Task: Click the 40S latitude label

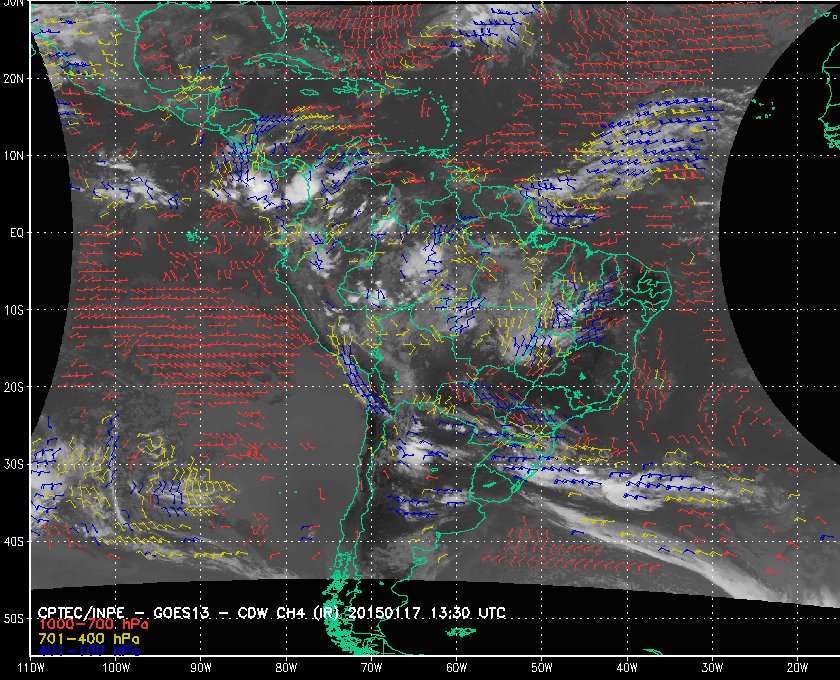Action: coord(13,542)
